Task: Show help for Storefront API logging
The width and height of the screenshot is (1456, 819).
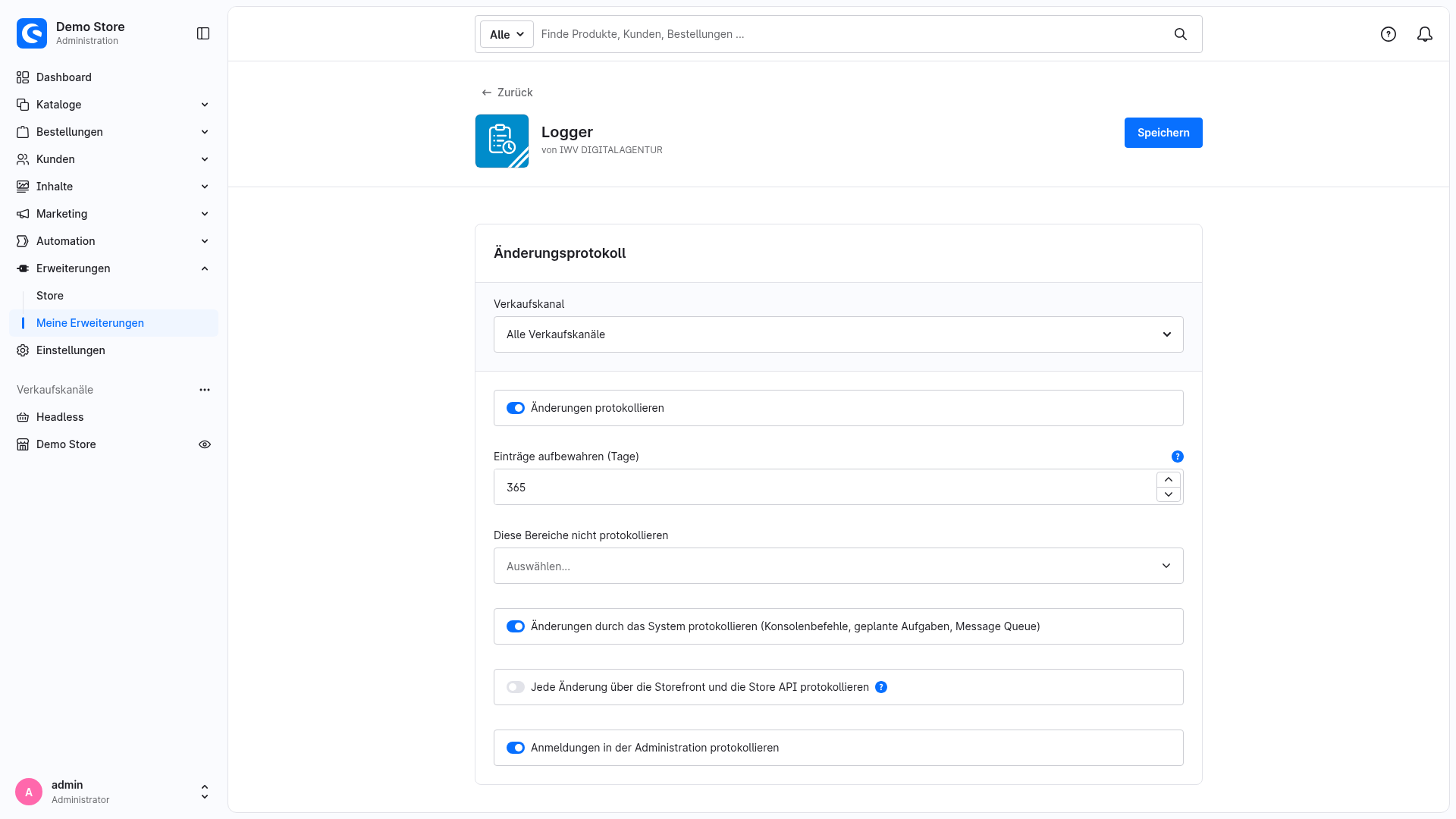Action: pos(881,687)
